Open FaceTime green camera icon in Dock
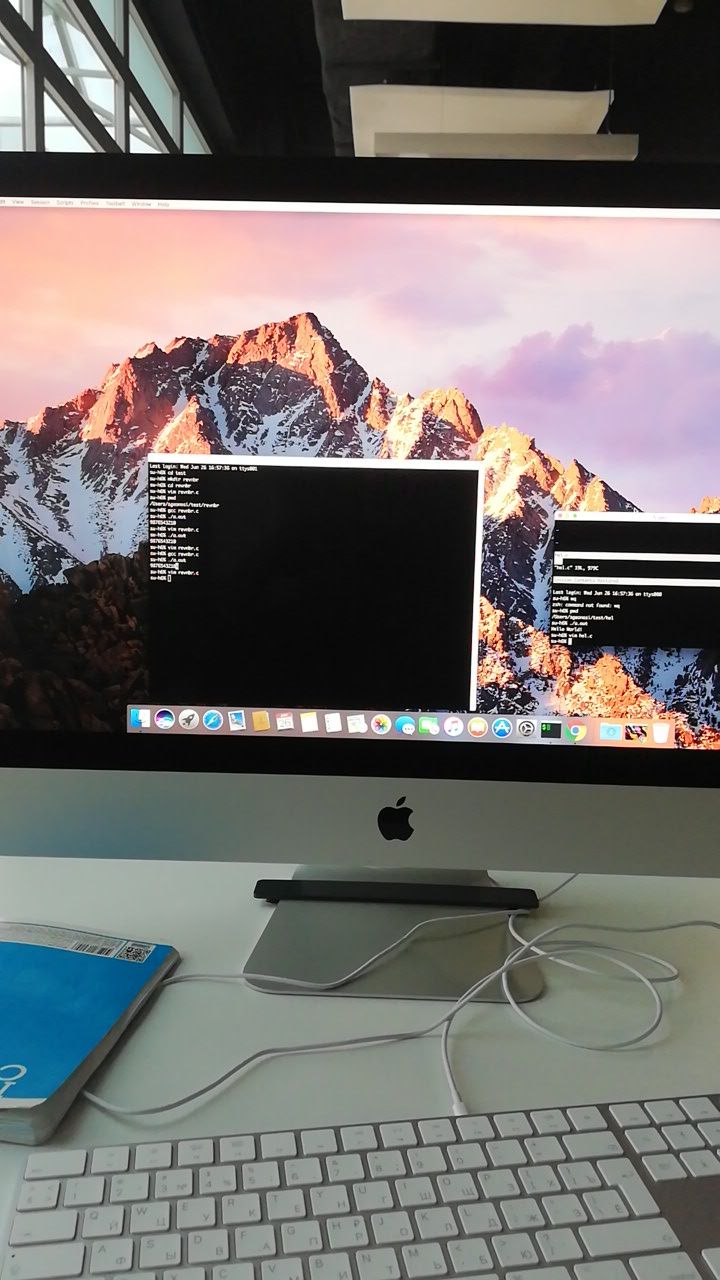 tap(429, 725)
